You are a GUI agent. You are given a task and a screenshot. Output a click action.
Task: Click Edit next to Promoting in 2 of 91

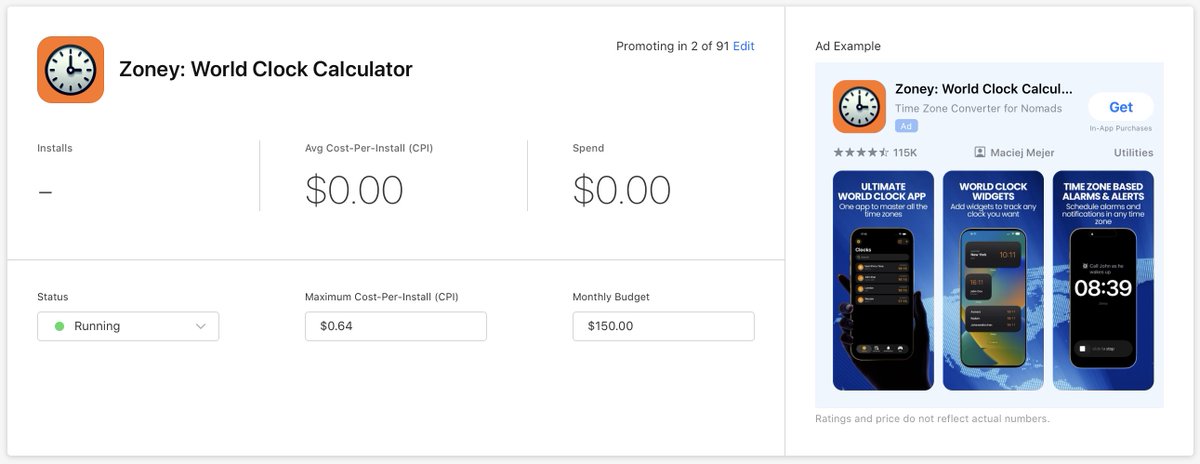(744, 46)
